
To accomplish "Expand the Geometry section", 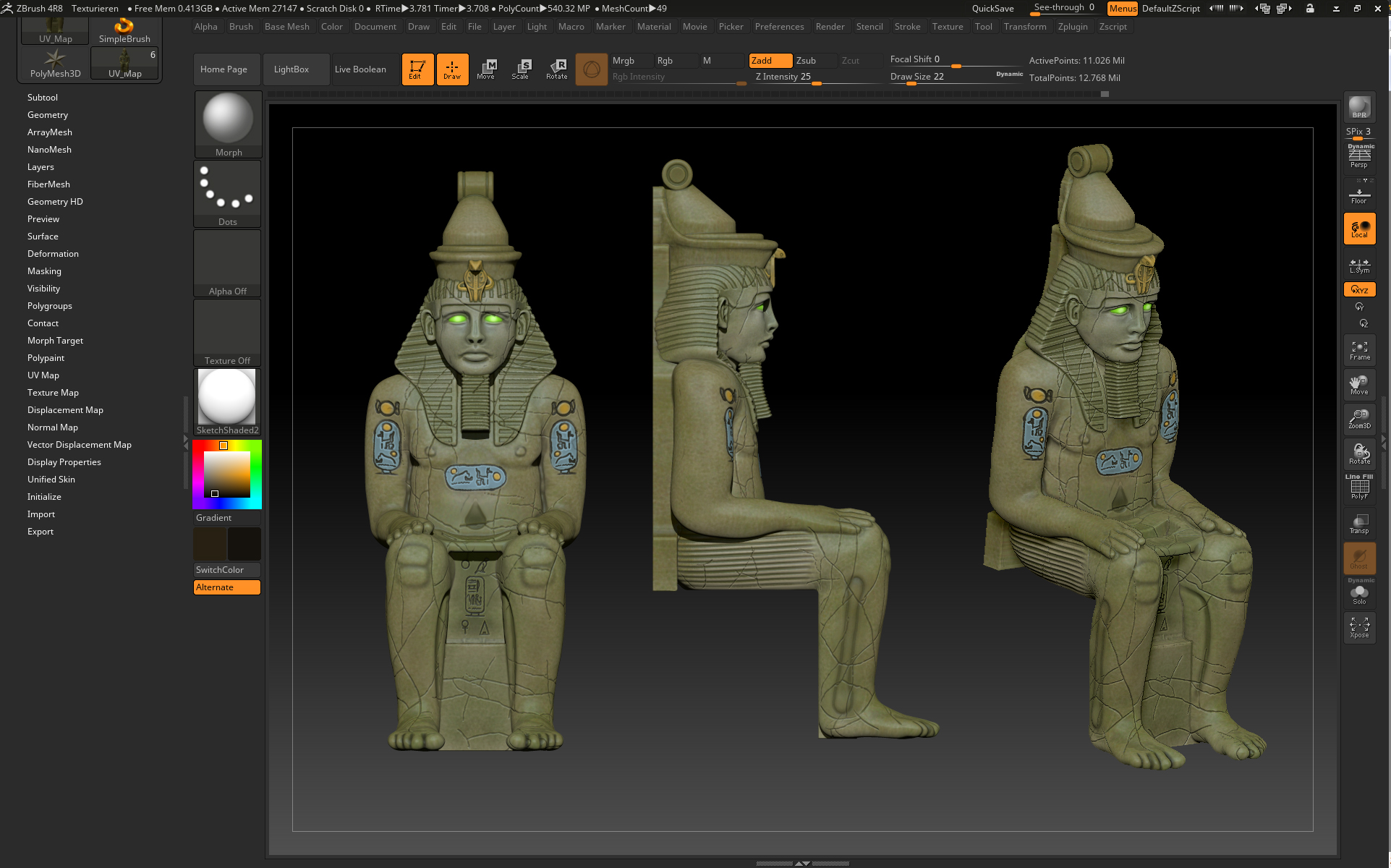I will 48,115.
